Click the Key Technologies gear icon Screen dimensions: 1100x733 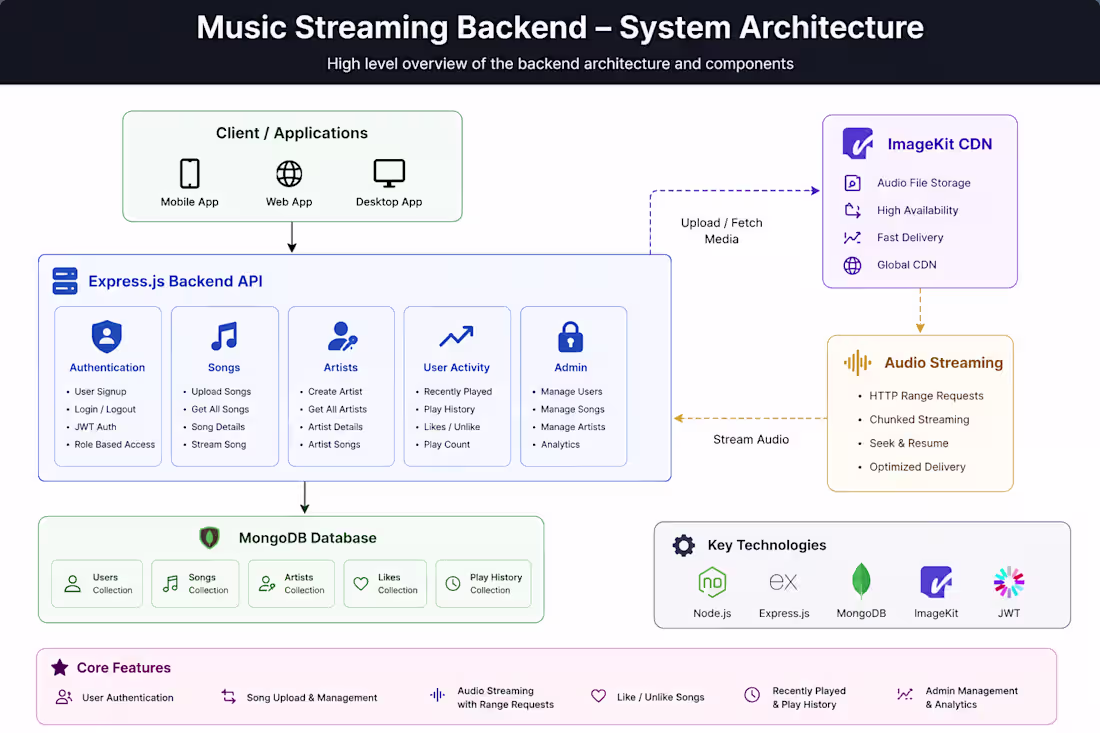(x=683, y=545)
